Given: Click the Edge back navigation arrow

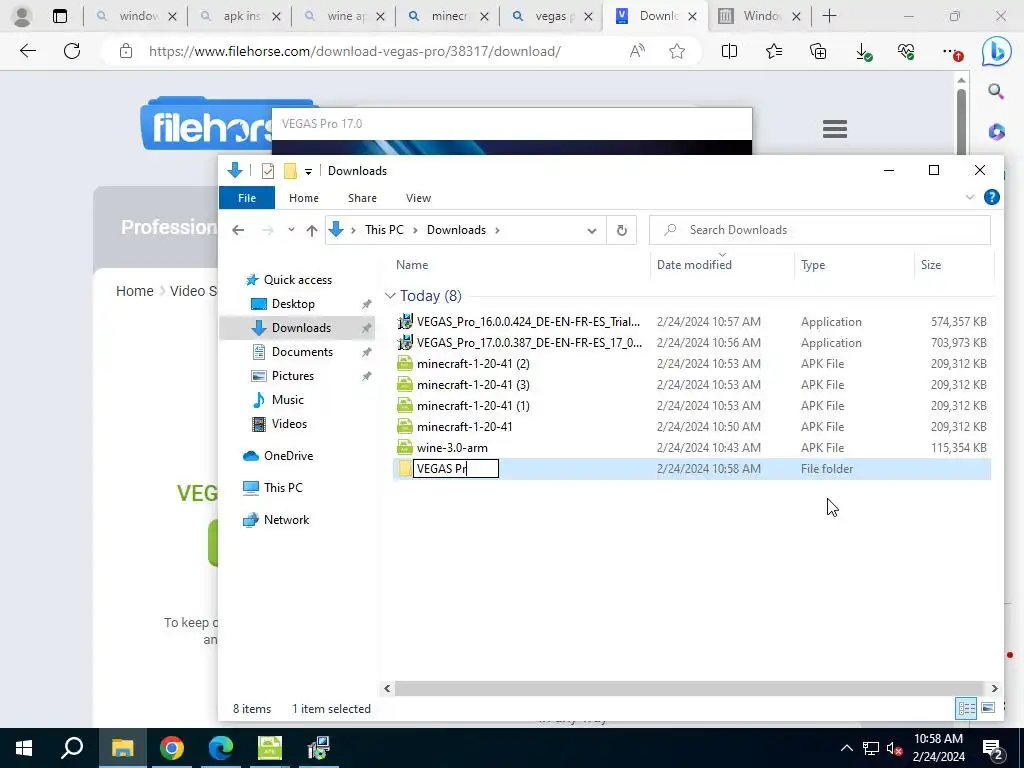Looking at the screenshot, I should pos(27,51).
